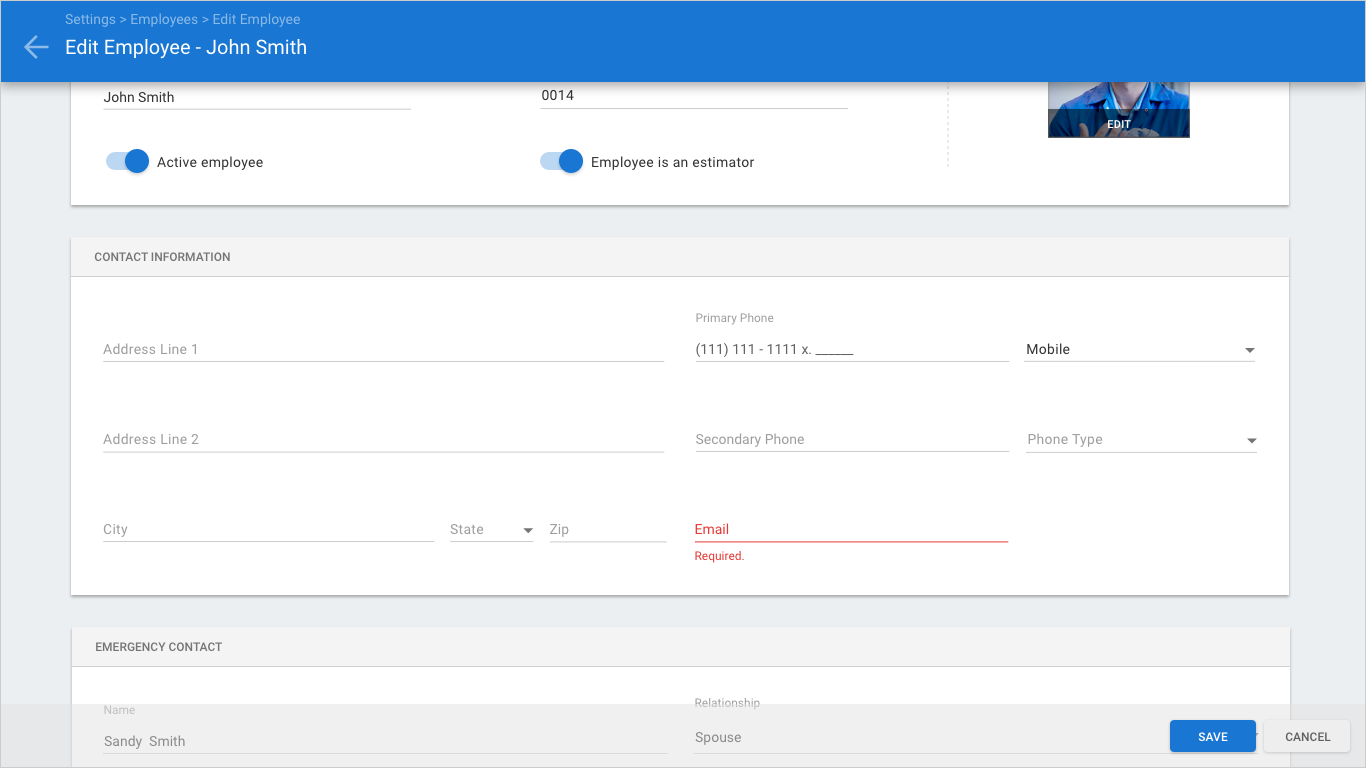Select the Secondary Phone field
Viewport: 1366px width, 768px height.
click(851, 440)
